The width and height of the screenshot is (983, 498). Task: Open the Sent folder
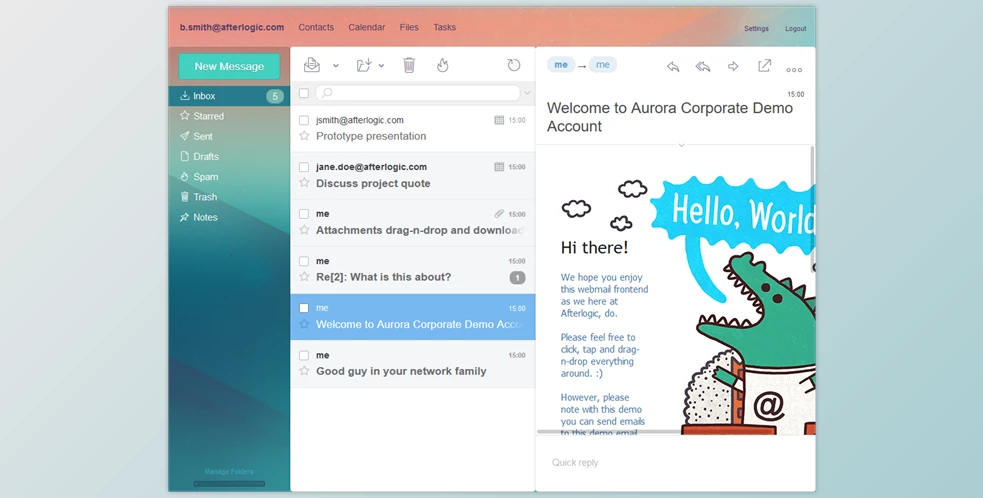pos(229,136)
